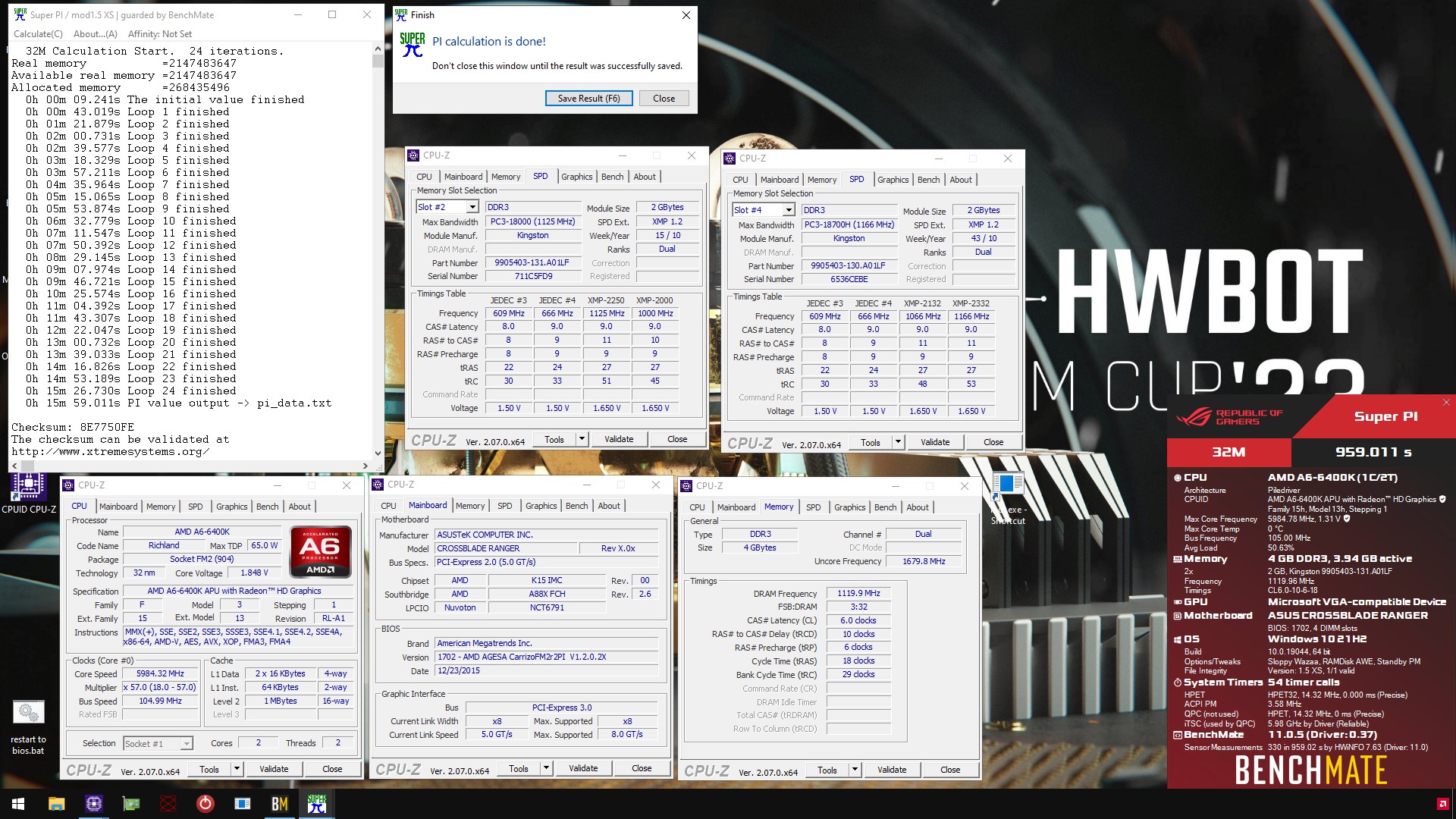Image resolution: width=1456 pixels, height=819 pixels.
Task: Click the GPU section icon in BenchMate
Action: pyautogui.click(x=1178, y=602)
